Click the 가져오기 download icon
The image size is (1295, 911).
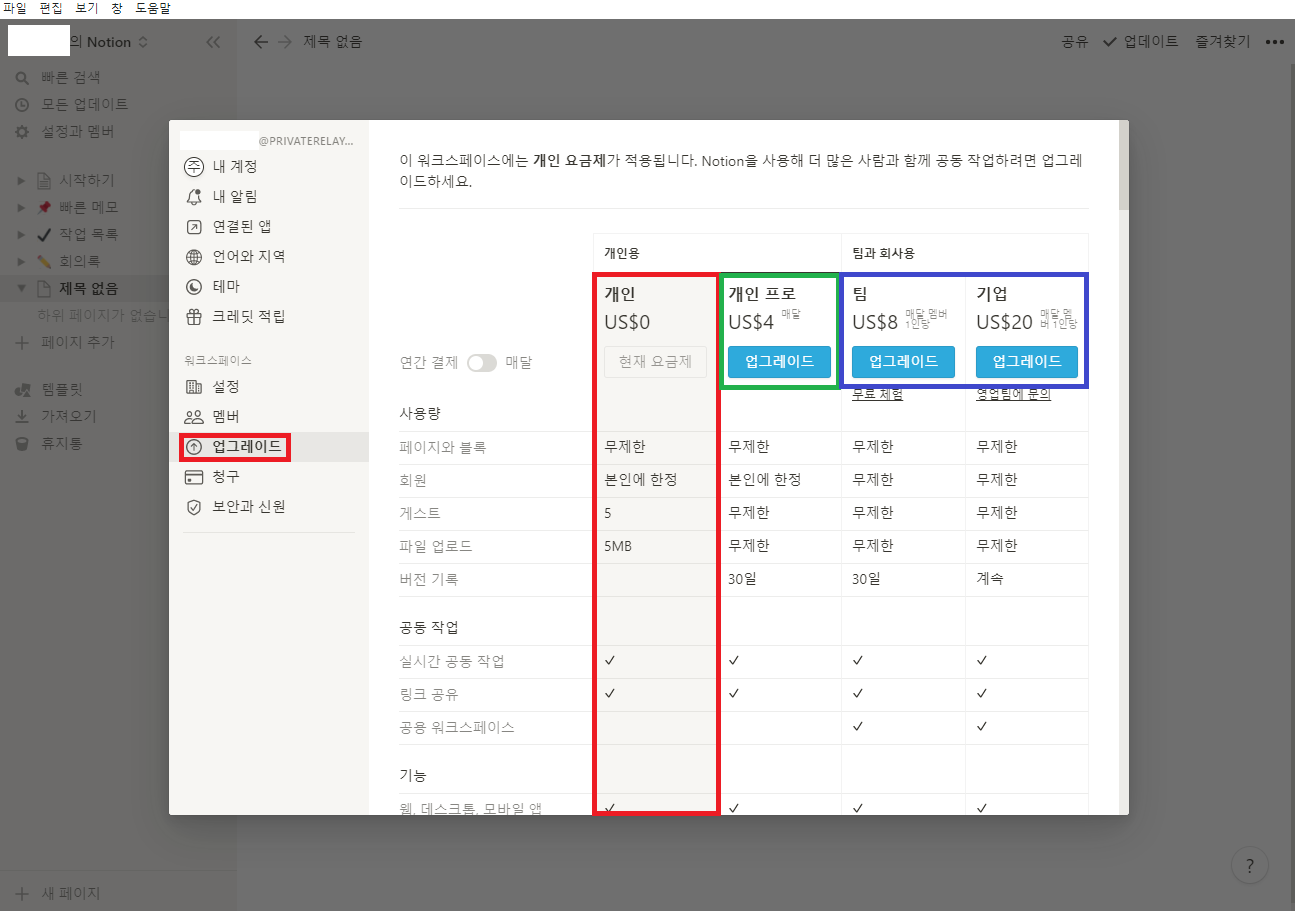pos(22,416)
